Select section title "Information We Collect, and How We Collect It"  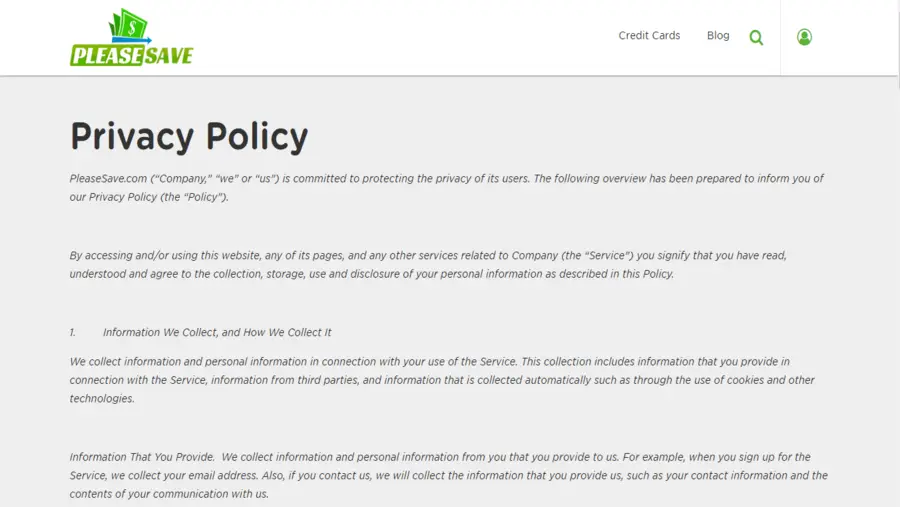click(x=217, y=332)
